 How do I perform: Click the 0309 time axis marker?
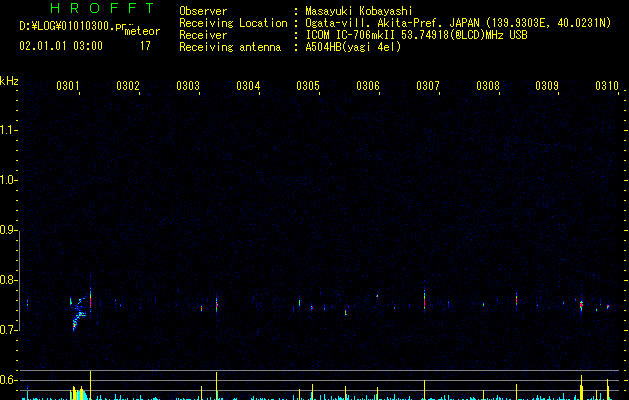[547, 86]
